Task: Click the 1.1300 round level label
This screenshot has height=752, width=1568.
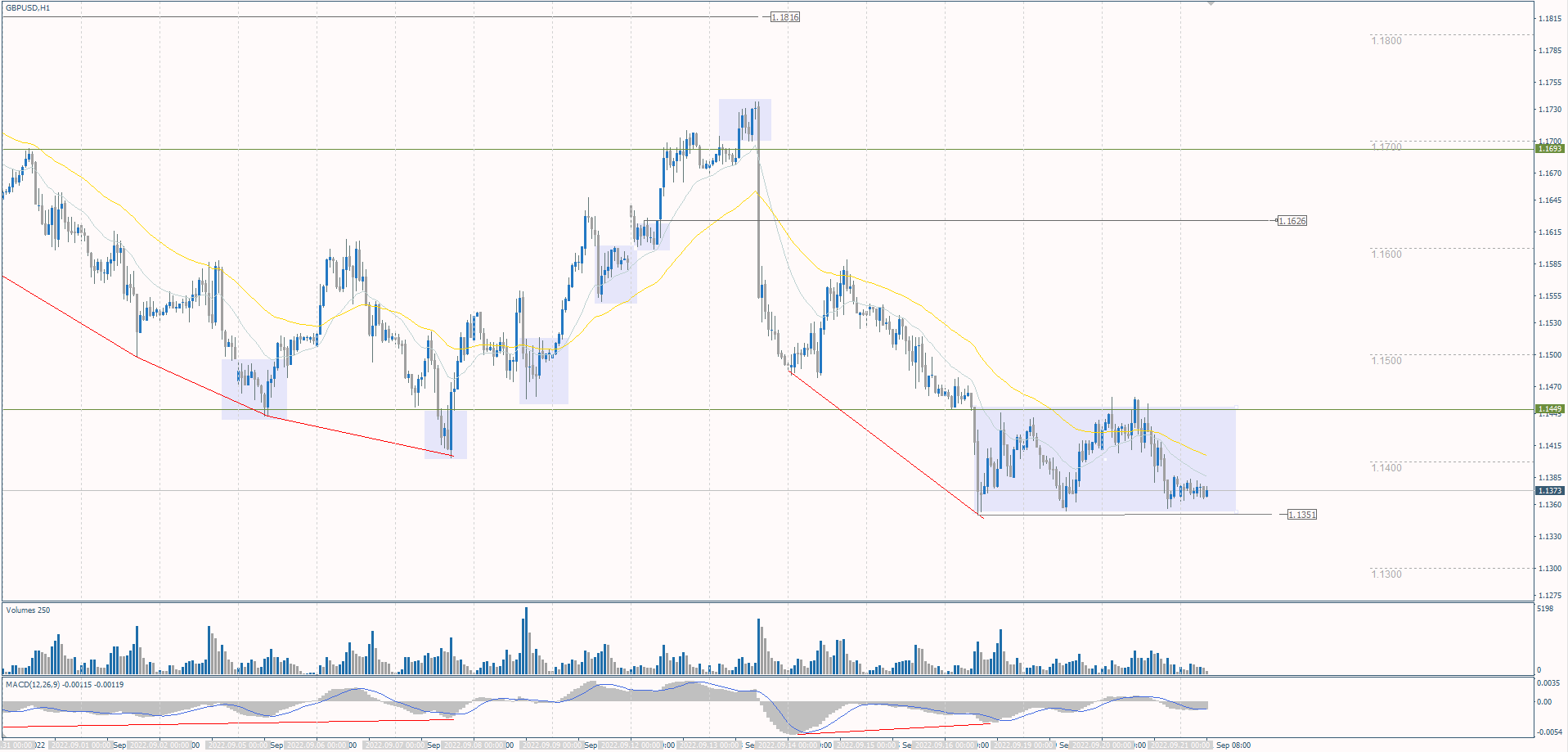Action: [x=1386, y=574]
